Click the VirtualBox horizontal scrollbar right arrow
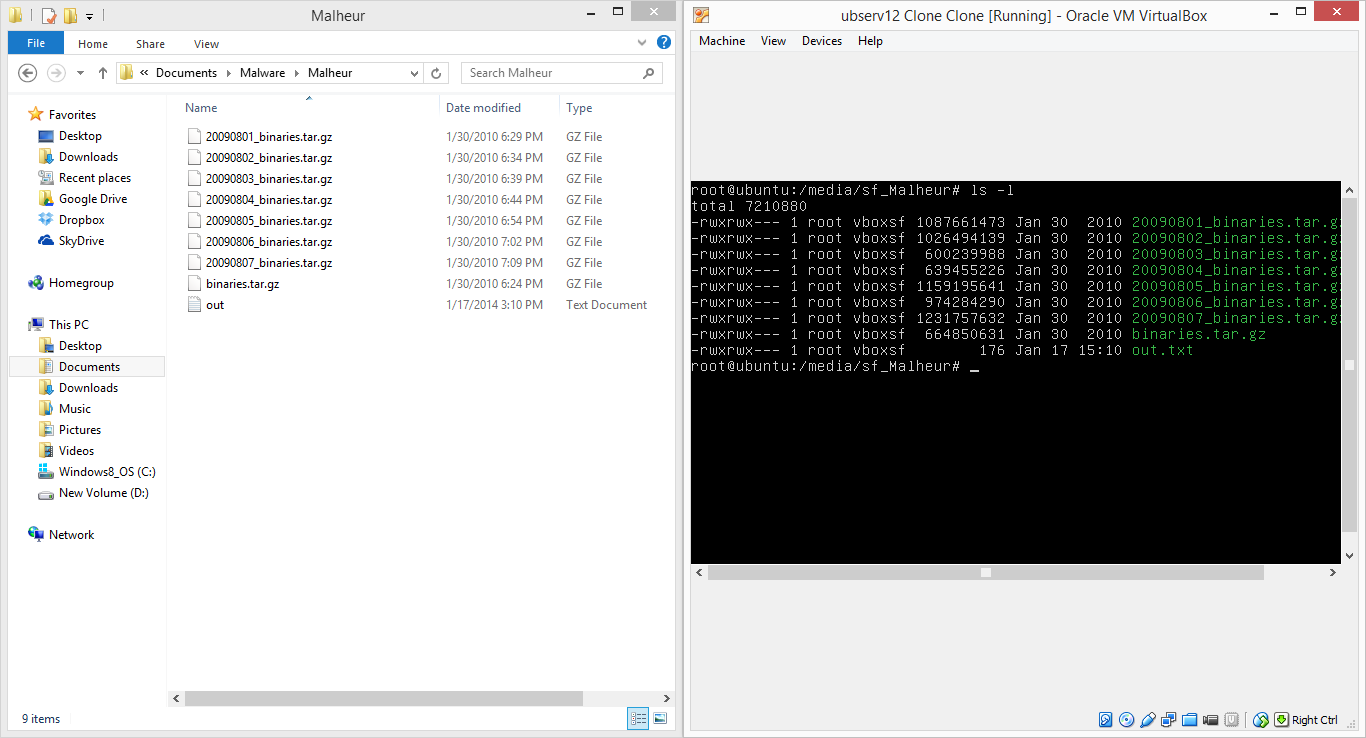This screenshot has height=738, width=1366. 1333,573
